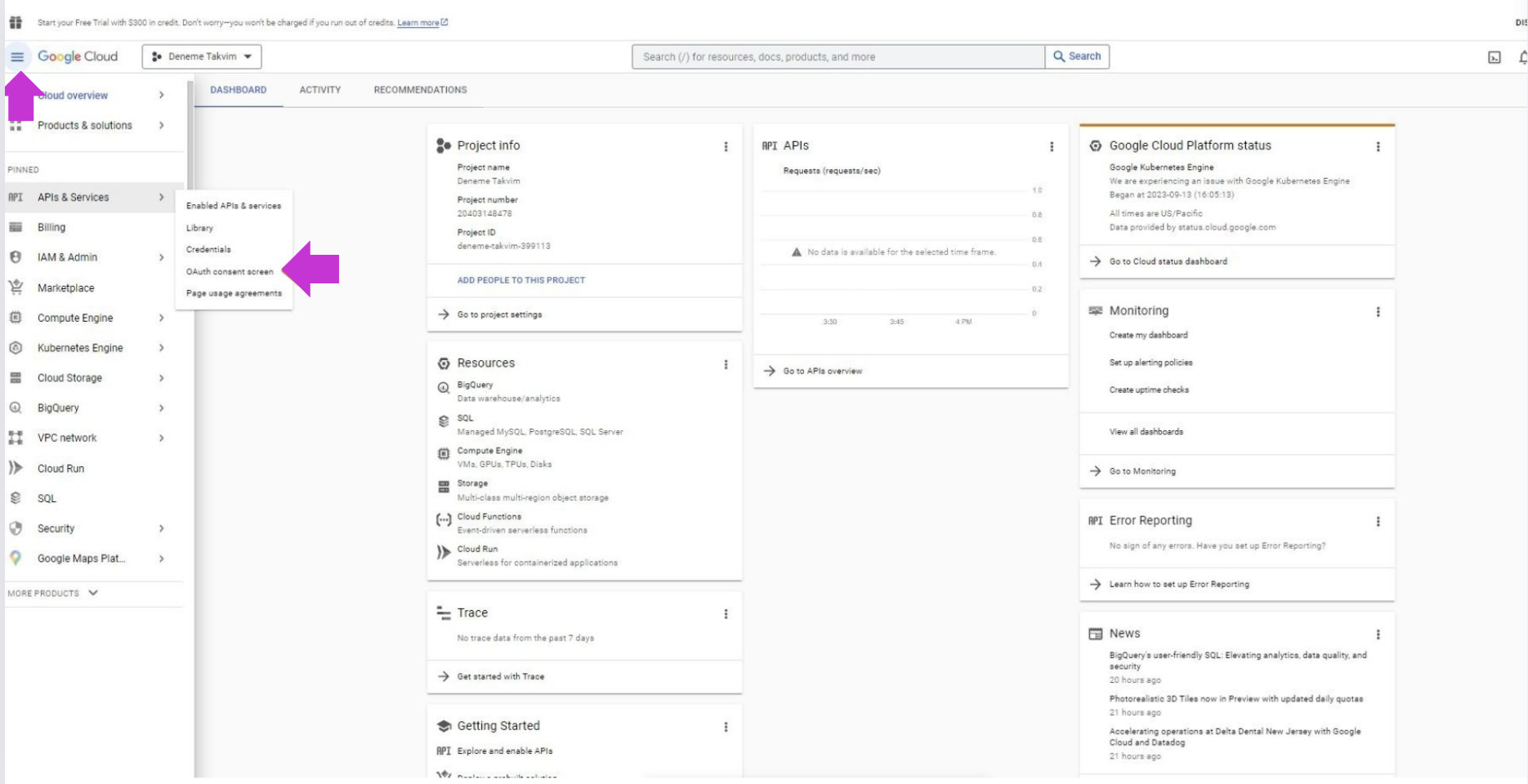This screenshot has height=784, width=1528.
Task: Click the resources search input field
Action: click(838, 56)
